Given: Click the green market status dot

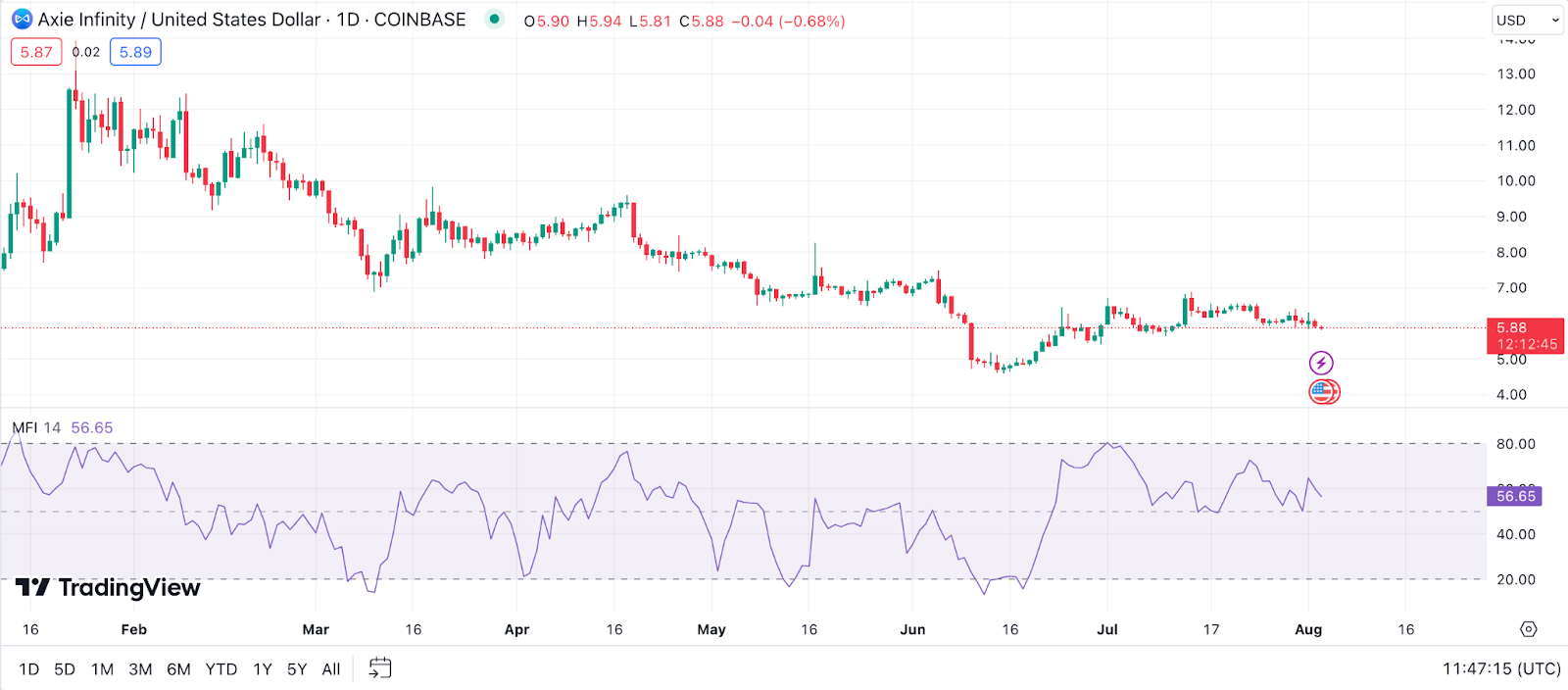Looking at the screenshot, I should pos(495,19).
